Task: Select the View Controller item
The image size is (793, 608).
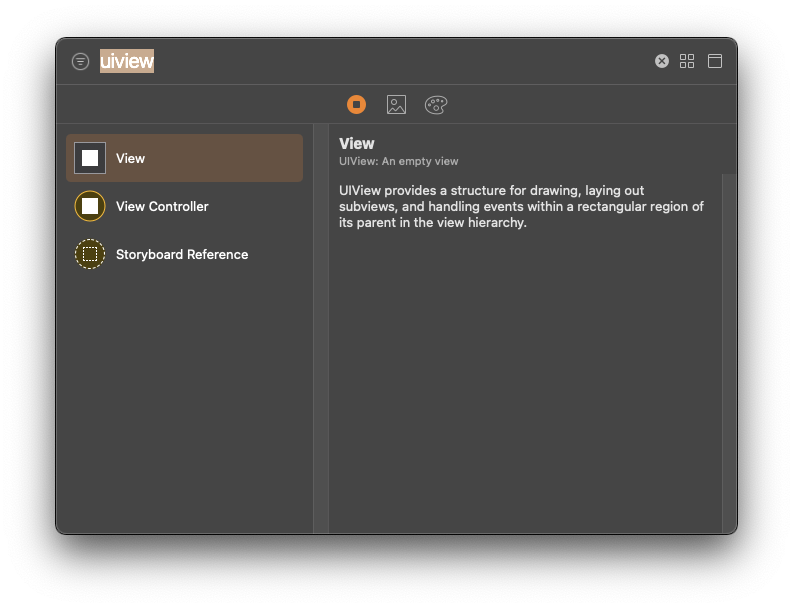Action: (185, 206)
